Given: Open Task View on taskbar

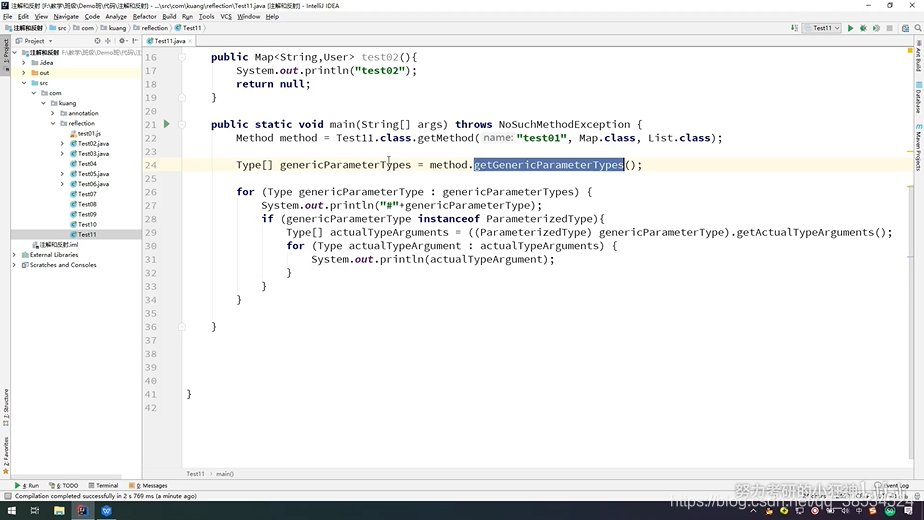Looking at the screenshot, I should pos(35,511).
